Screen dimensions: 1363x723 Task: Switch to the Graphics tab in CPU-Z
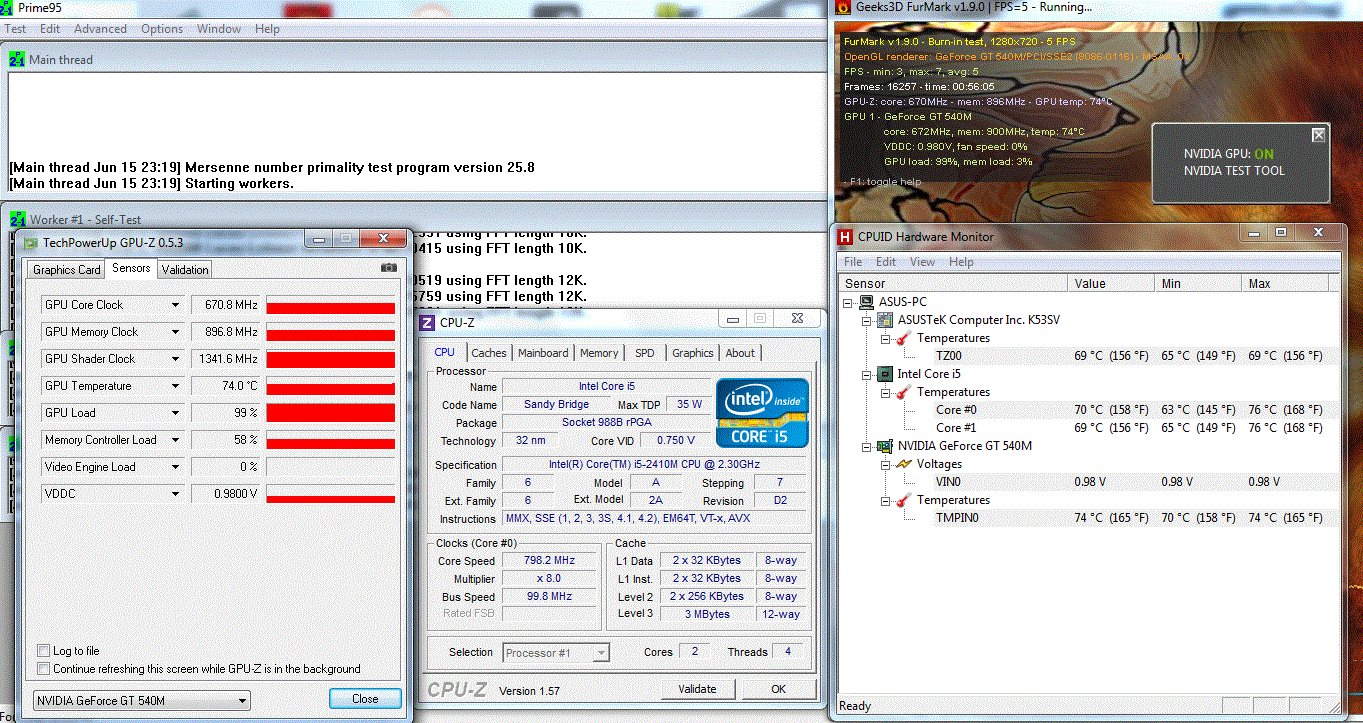693,353
